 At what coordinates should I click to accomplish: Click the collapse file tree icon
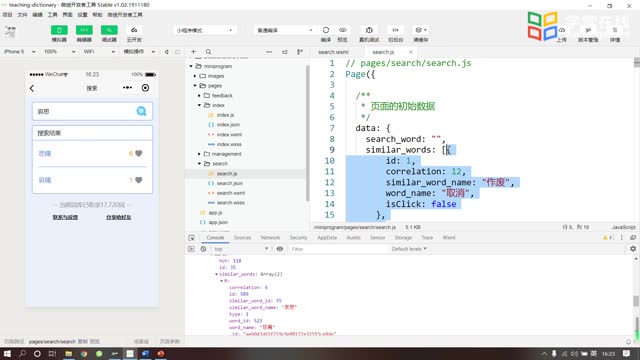coord(300,52)
